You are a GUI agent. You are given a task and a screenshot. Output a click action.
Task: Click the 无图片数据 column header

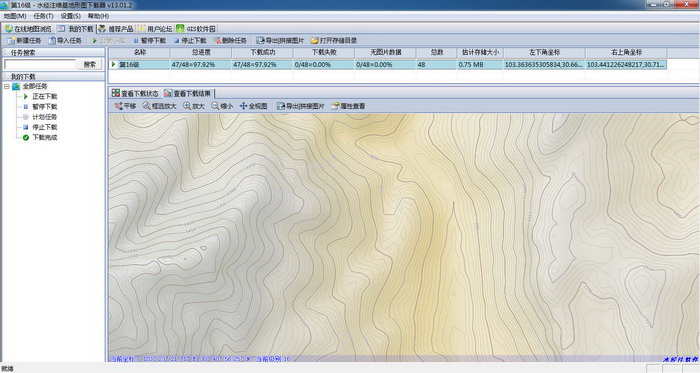[x=386, y=53]
